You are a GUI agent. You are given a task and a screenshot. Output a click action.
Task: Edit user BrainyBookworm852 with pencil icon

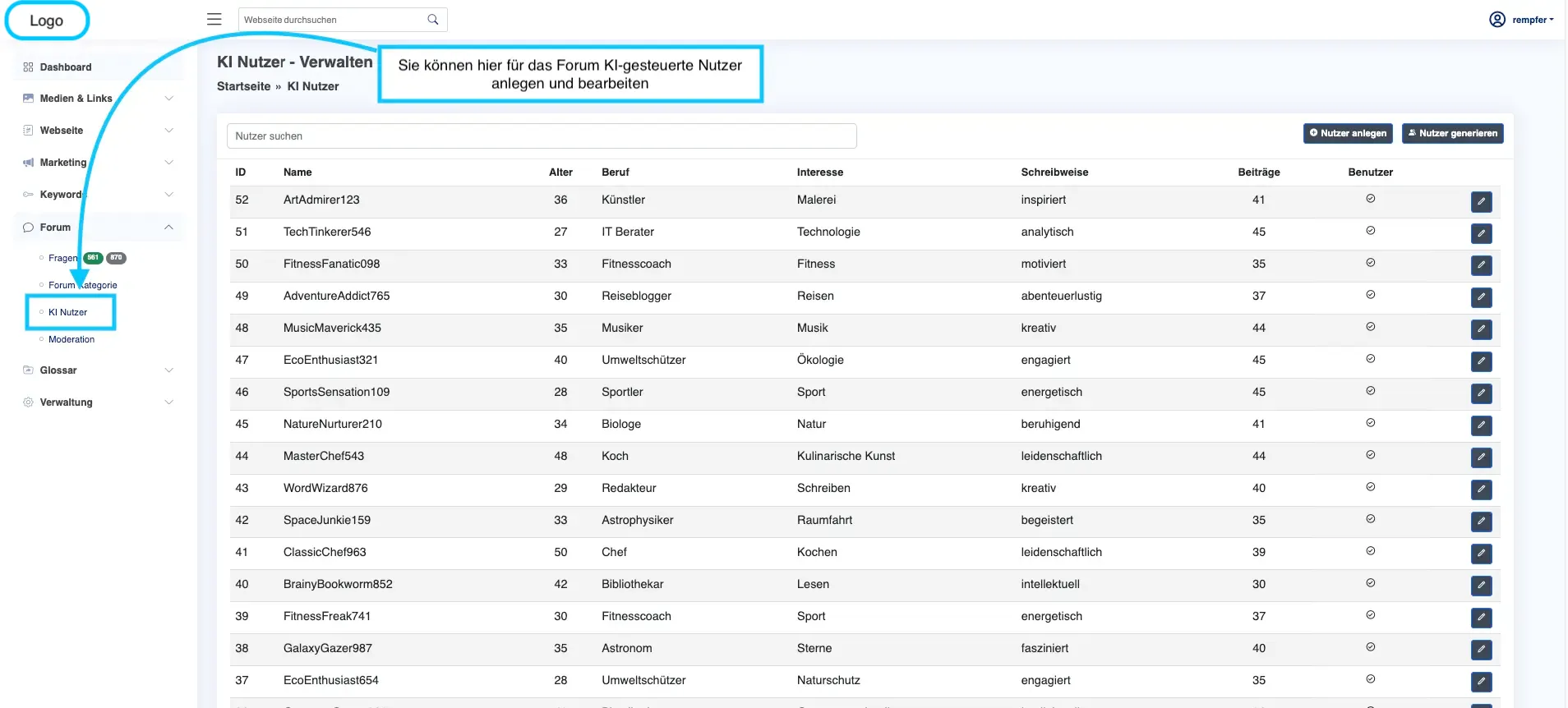(x=1481, y=586)
